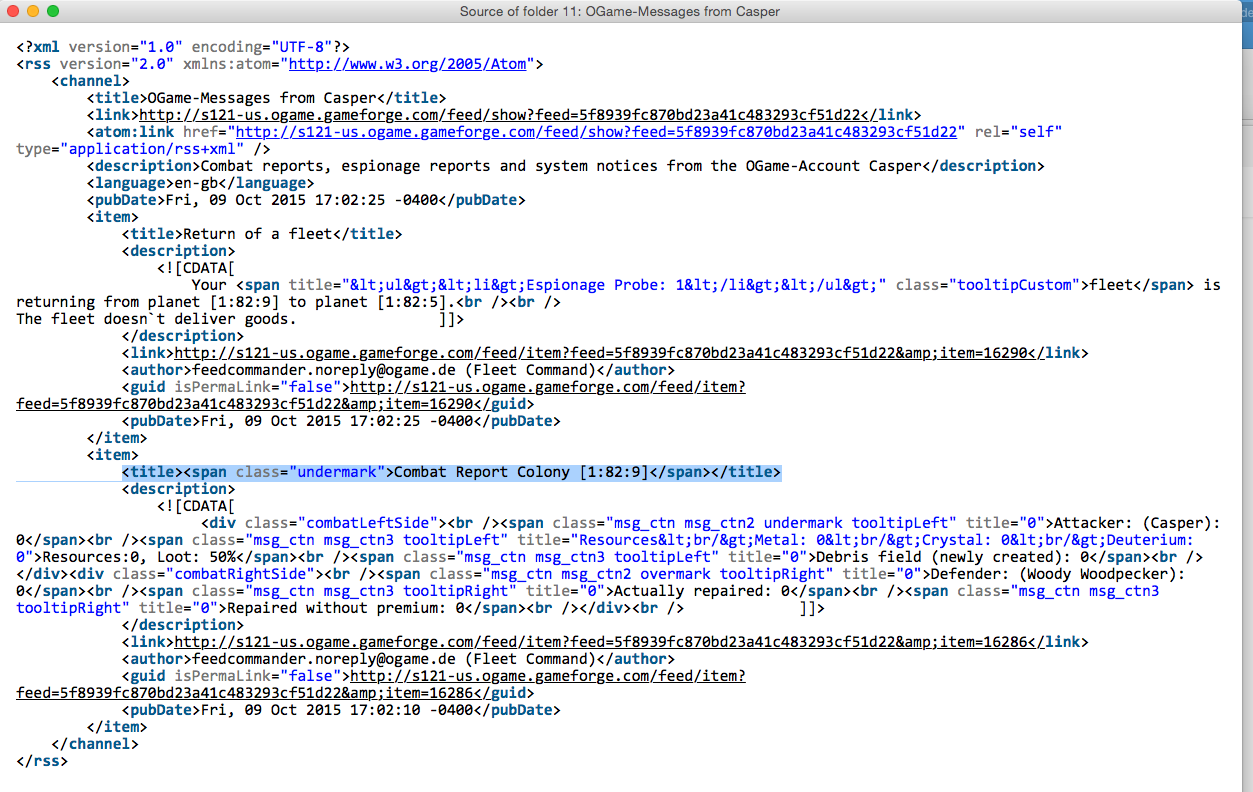Open the feed/show URL in the channel link tag

pyautogui.click(x=500, y=115)
